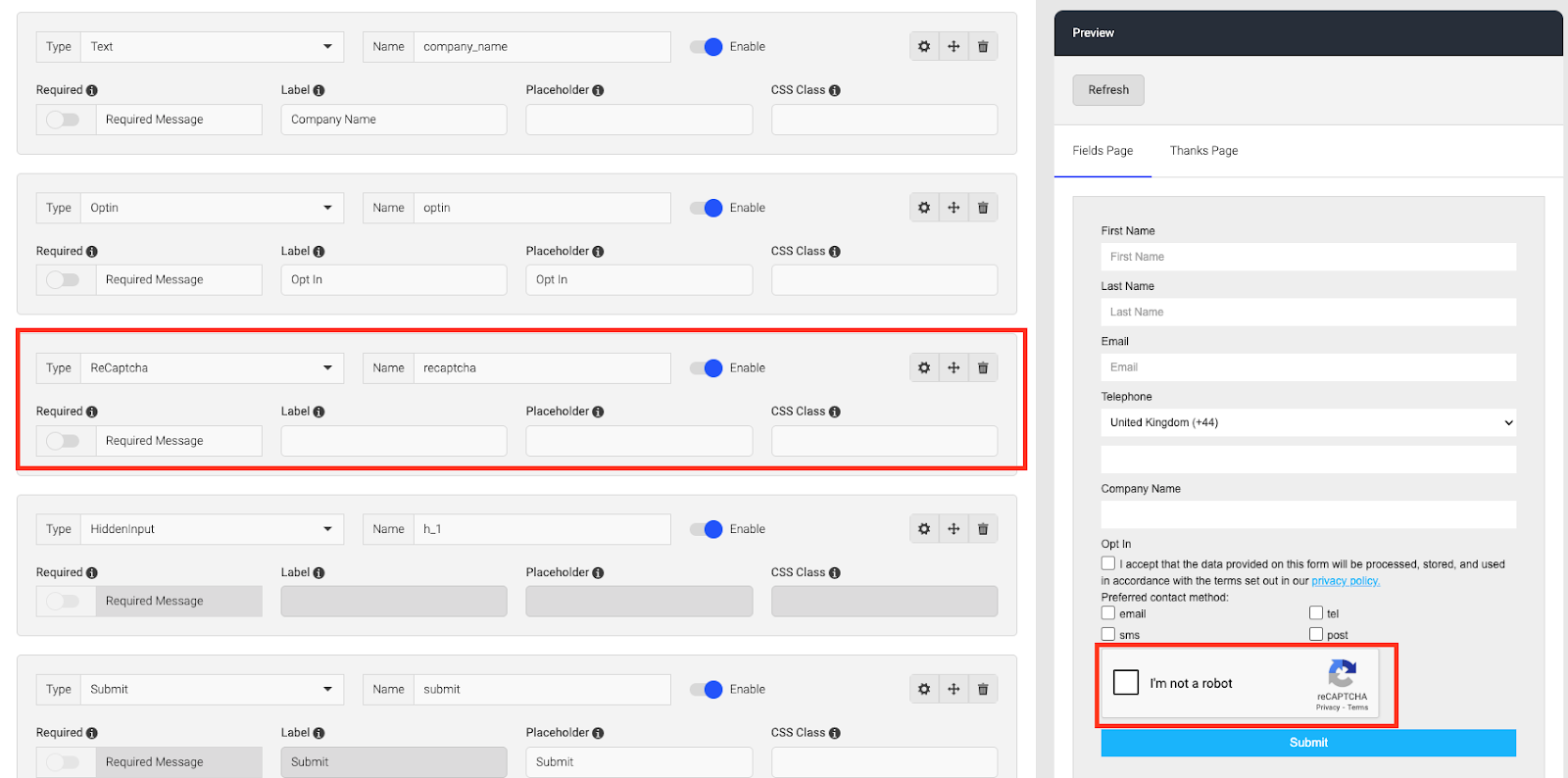The height and width of the screenshot is (778, 1568).
Task: Click Name input containing recaptcha
Action: (x=542, y=368)
